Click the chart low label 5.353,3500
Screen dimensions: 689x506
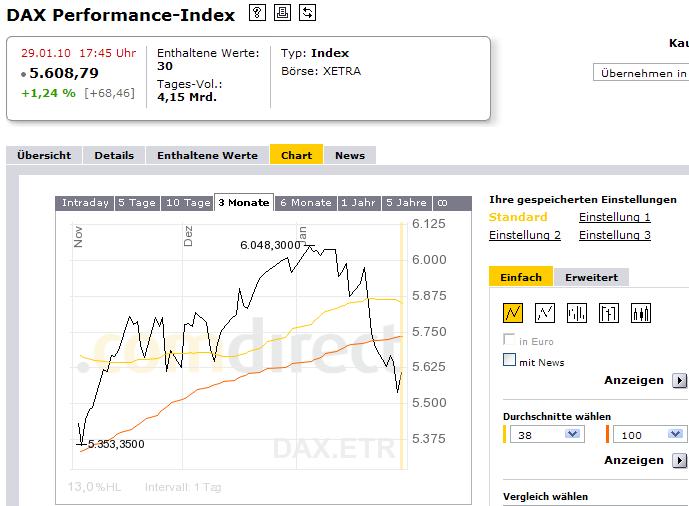(x=116, y=444)
